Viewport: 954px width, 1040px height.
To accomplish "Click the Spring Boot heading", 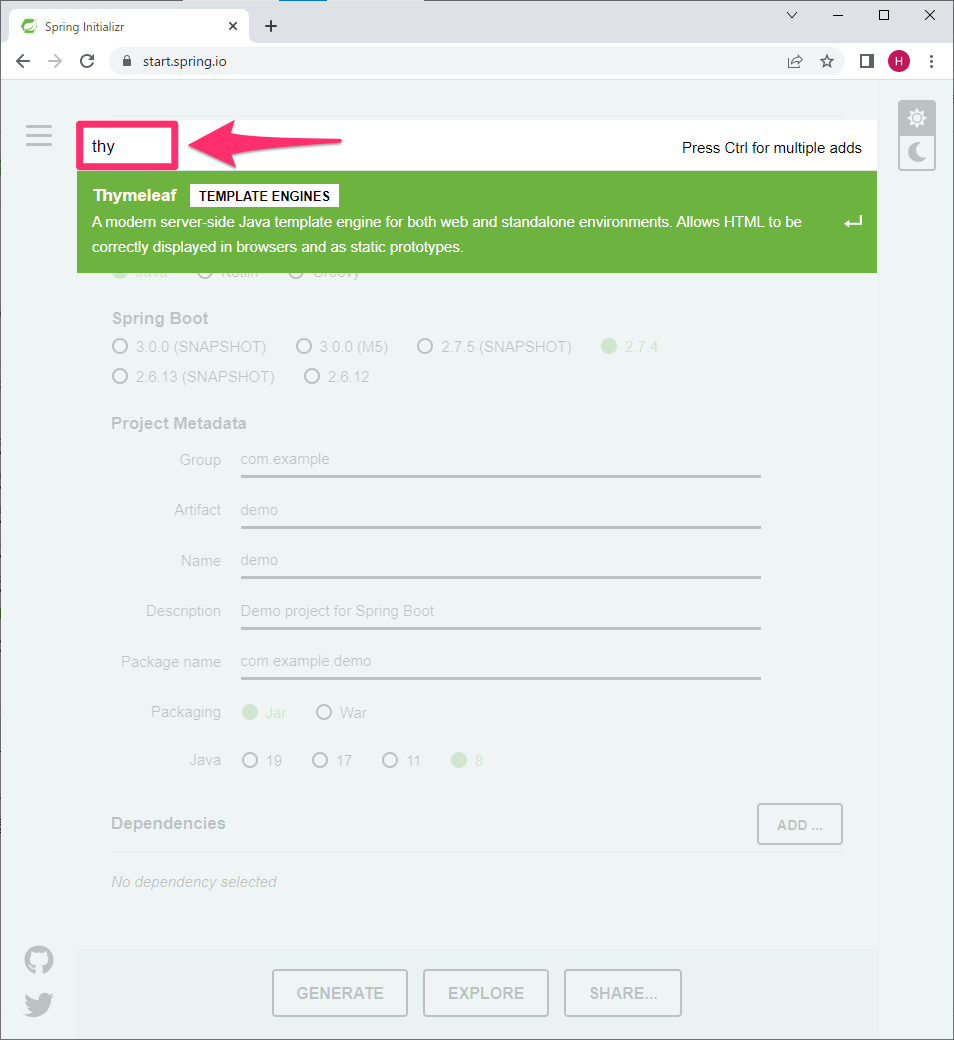I will click(160, 318).
